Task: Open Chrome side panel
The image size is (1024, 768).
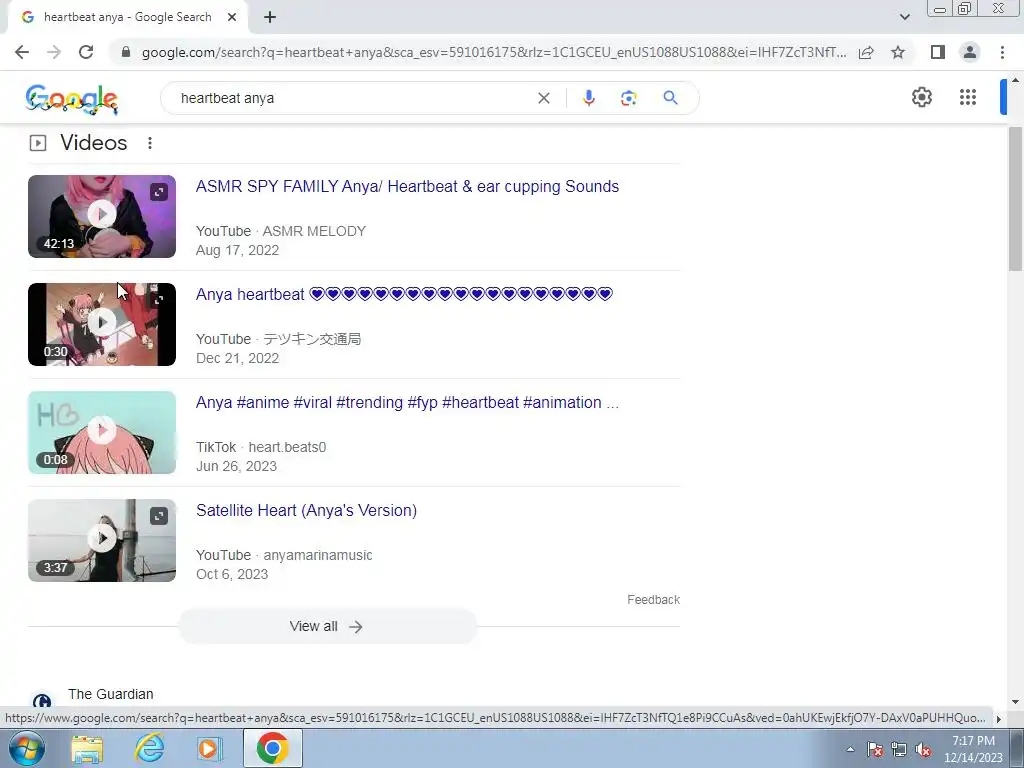Action: [x=938, y=52]
